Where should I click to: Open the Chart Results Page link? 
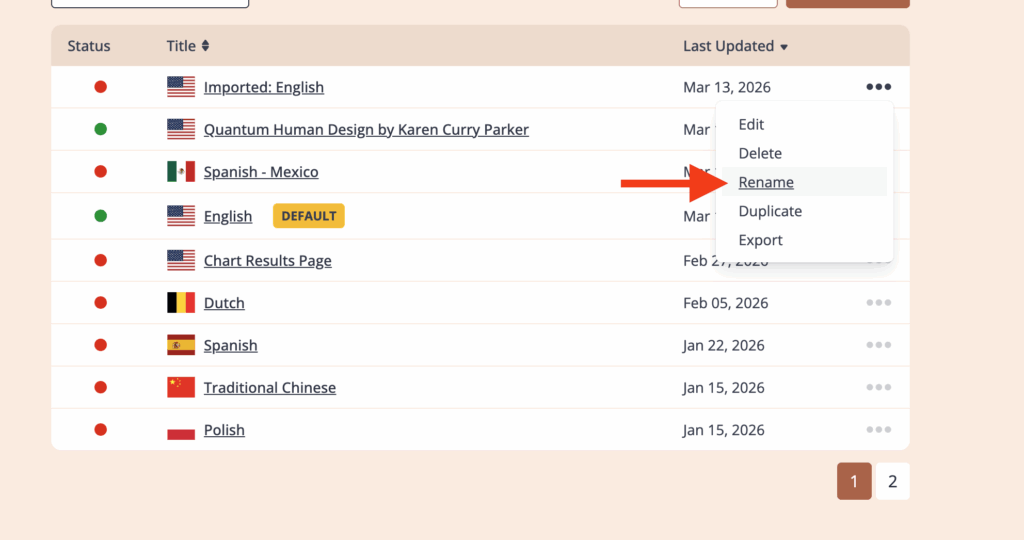[267, 261]
